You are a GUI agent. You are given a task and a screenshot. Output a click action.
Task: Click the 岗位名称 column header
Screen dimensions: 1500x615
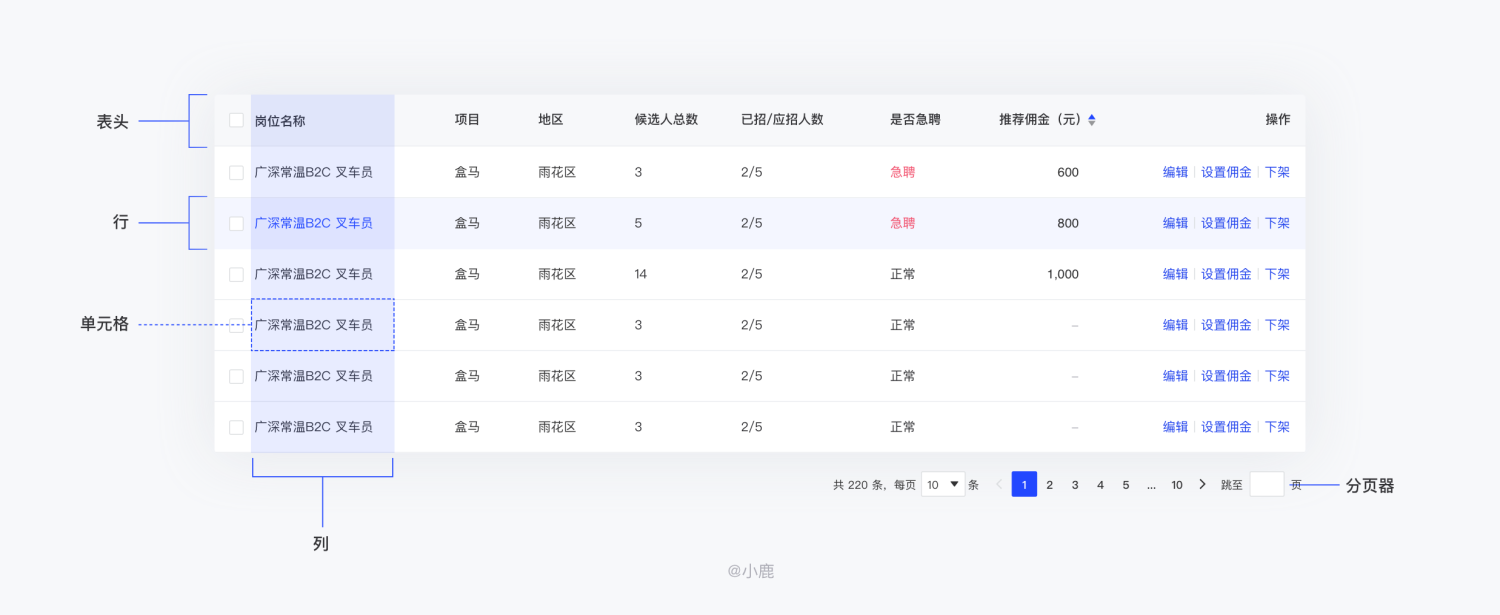(x=280, y=120)
